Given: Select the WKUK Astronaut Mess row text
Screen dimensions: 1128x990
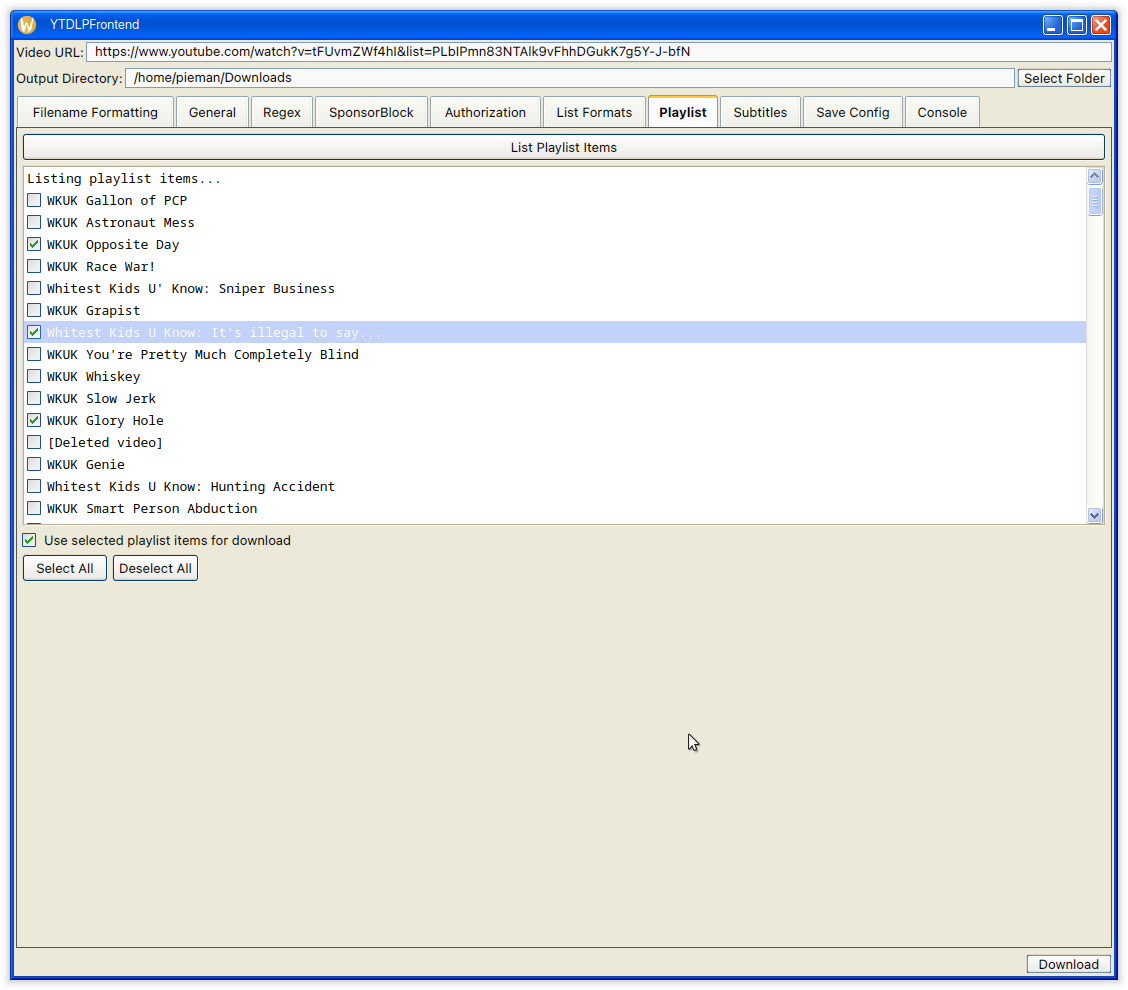Looking at the screenshot, I should click(x=121, y=222).
